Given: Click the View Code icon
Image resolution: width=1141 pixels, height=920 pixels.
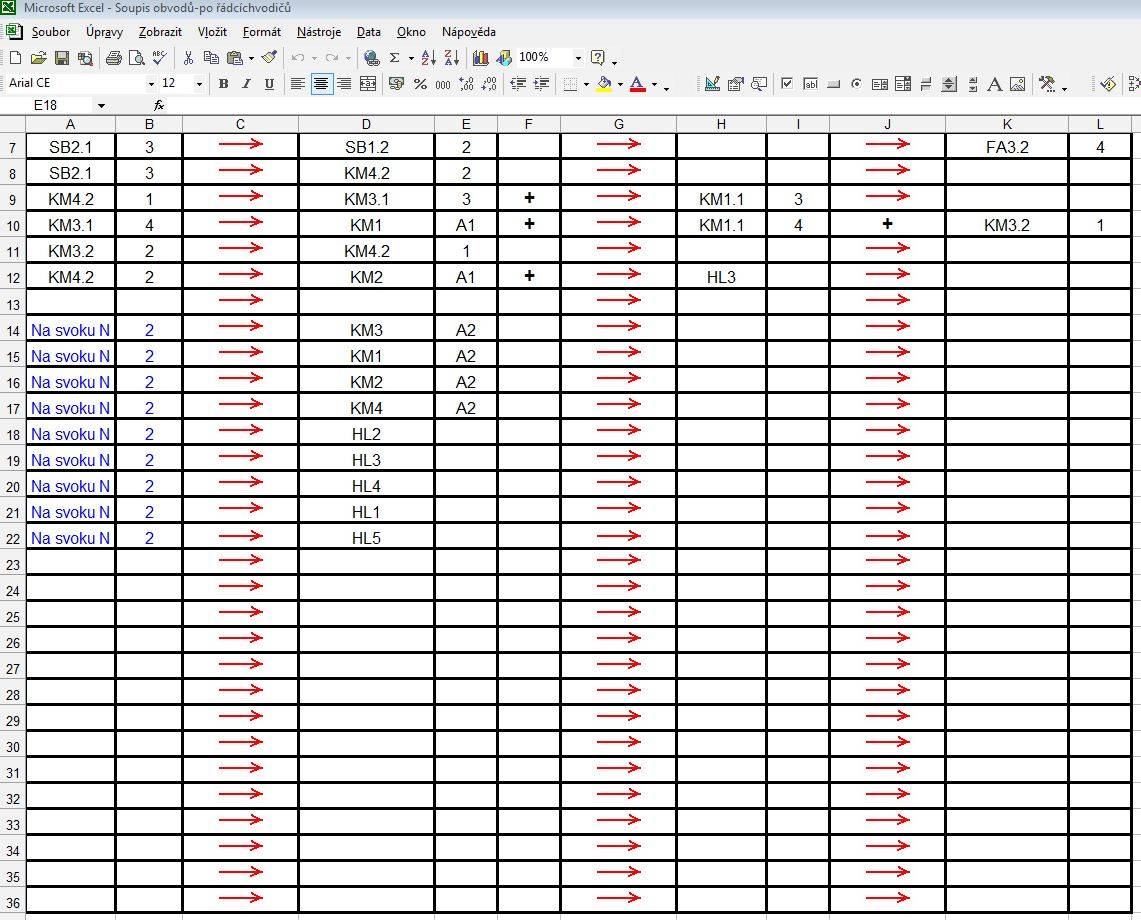Looking at the screenshot, I should (x=759, y=84).
